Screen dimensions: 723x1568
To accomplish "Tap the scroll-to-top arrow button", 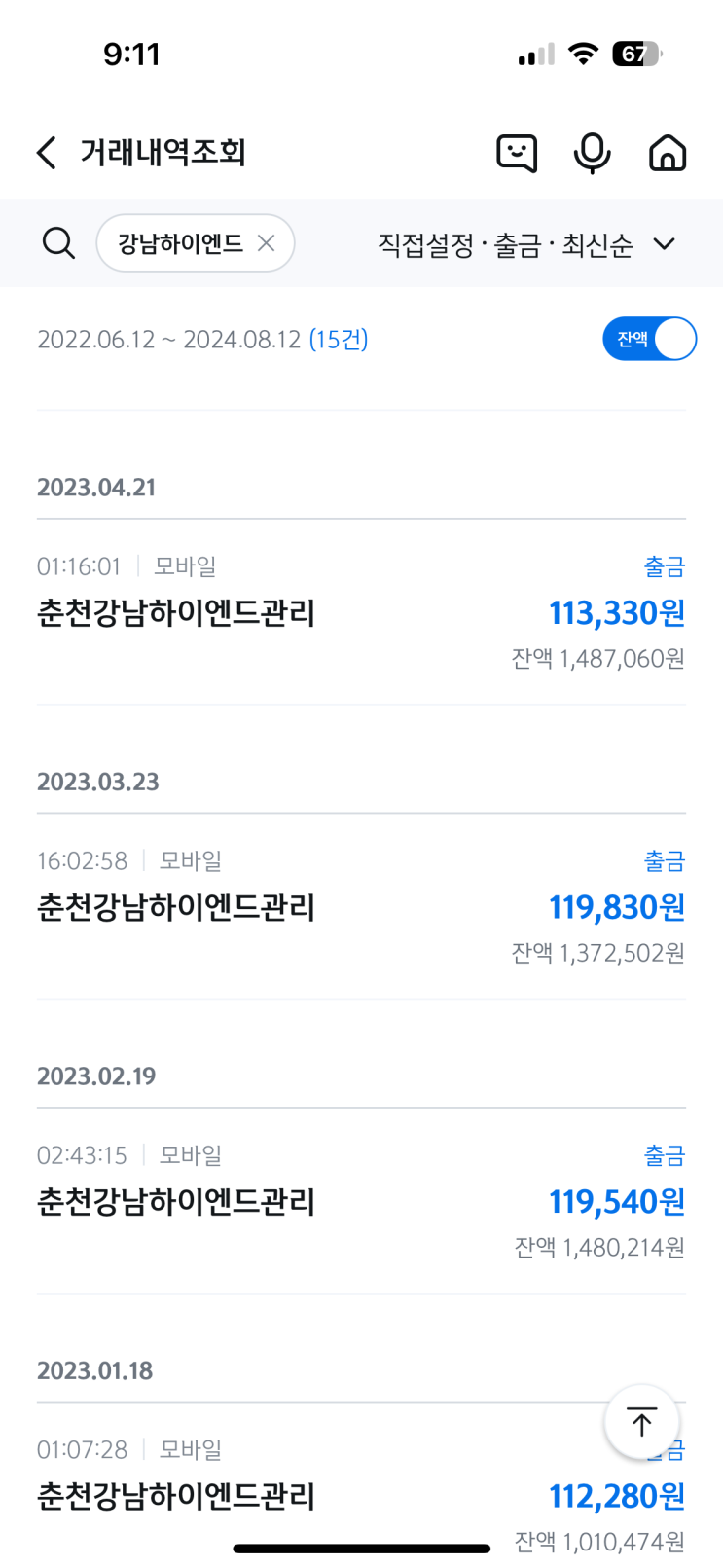I will pos(641,1422).
